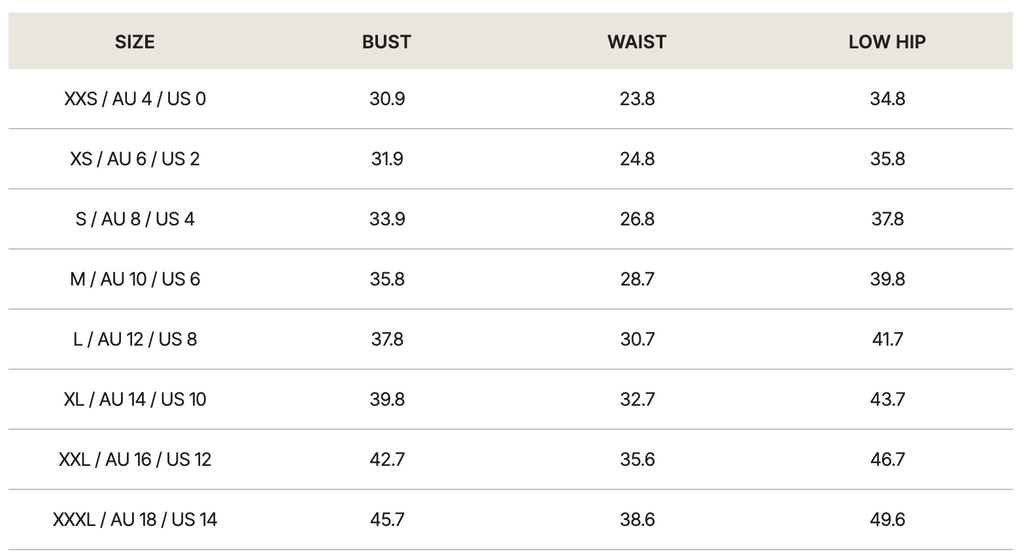Select the 33.9 bust measurement for size S

[x=387, y=219]
